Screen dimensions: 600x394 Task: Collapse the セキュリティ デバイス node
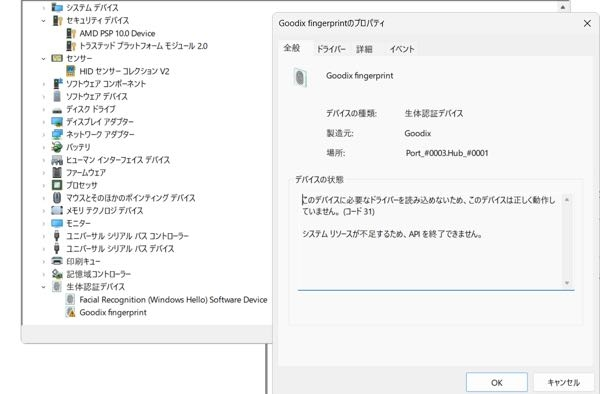coord(43,21)
